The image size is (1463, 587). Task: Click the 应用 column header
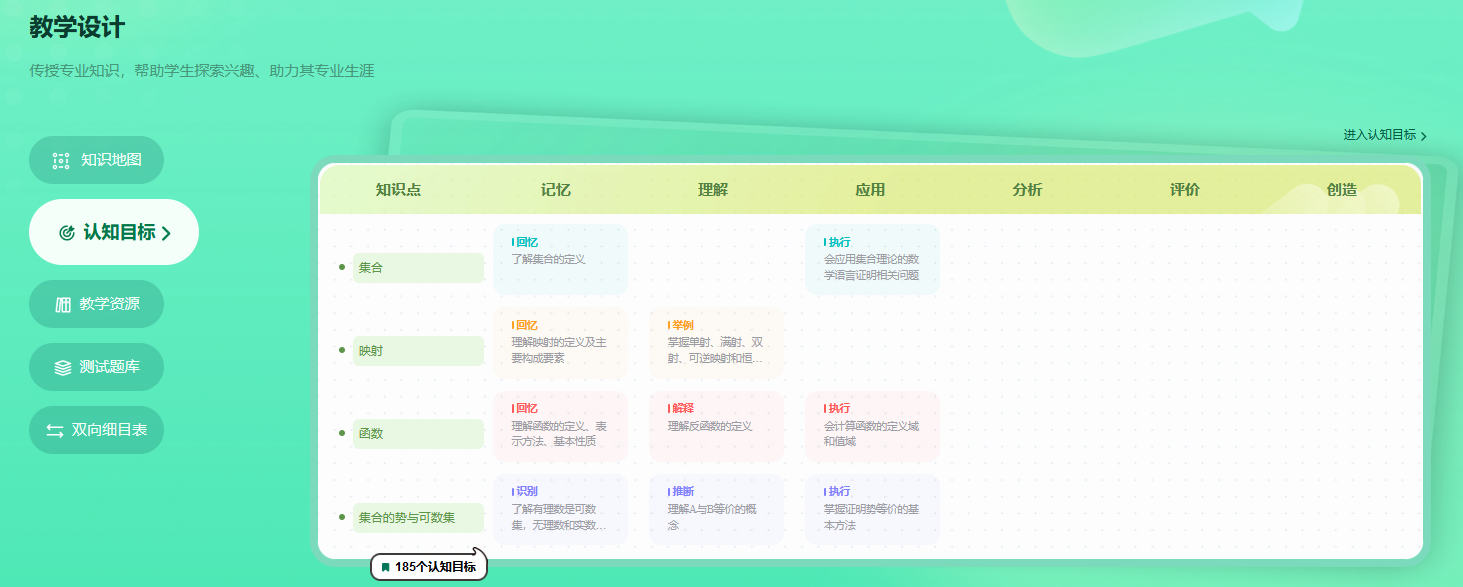(870, 190)
